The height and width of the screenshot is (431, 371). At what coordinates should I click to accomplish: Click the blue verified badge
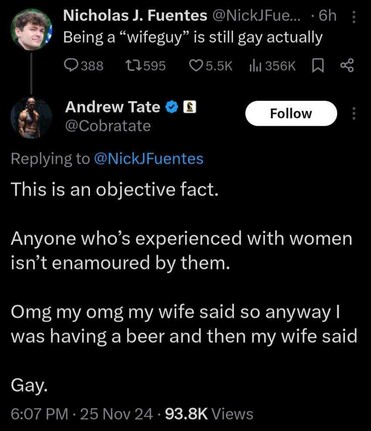172,107
